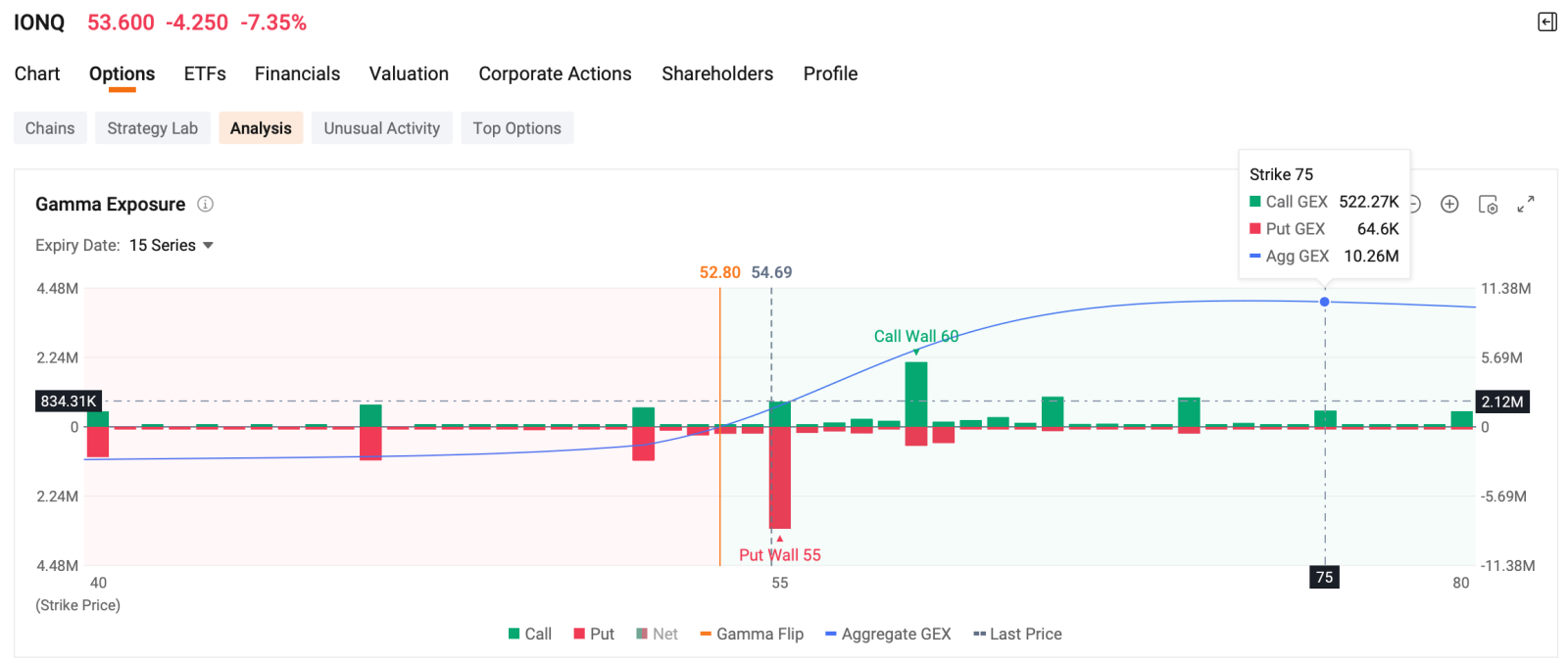Zoom out the chart with minus icon
This screenshot has width=1568, height=662.
tap(1415, 204)
